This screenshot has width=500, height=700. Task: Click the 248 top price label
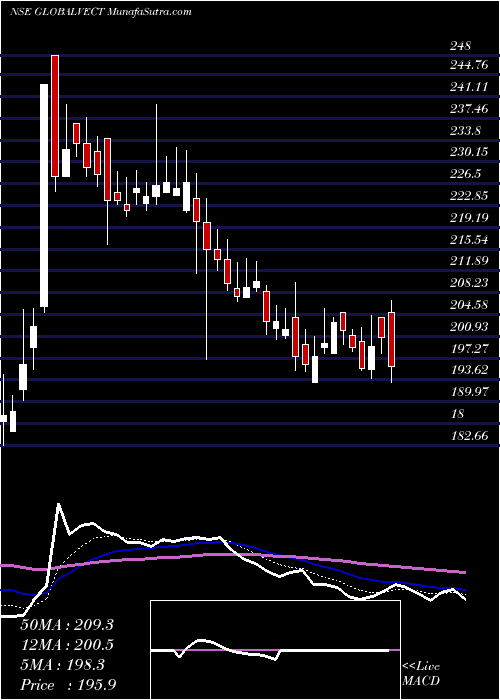point(461,46)
